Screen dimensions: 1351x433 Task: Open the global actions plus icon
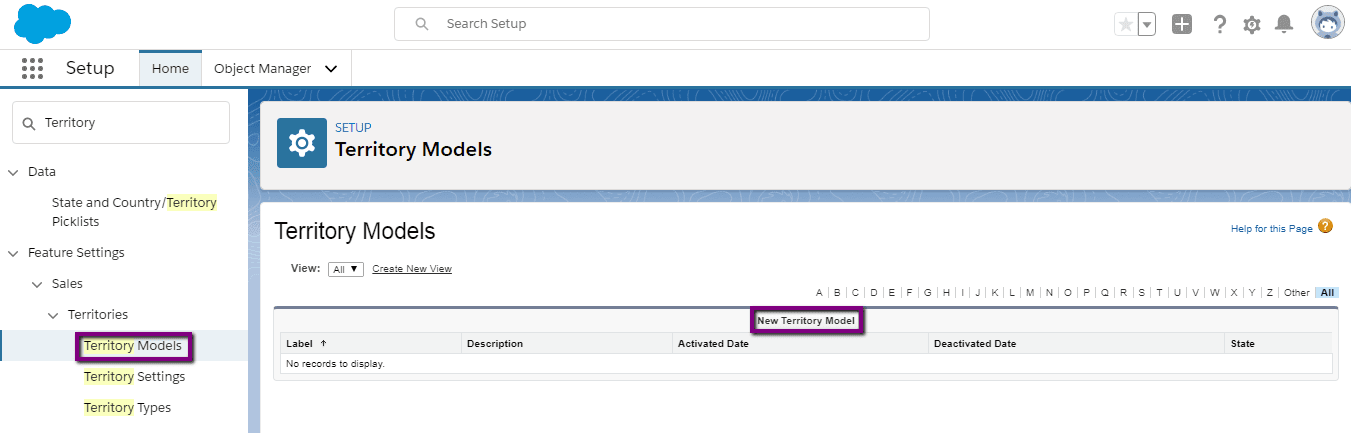pyautogui.click(x=1182, y=24)
